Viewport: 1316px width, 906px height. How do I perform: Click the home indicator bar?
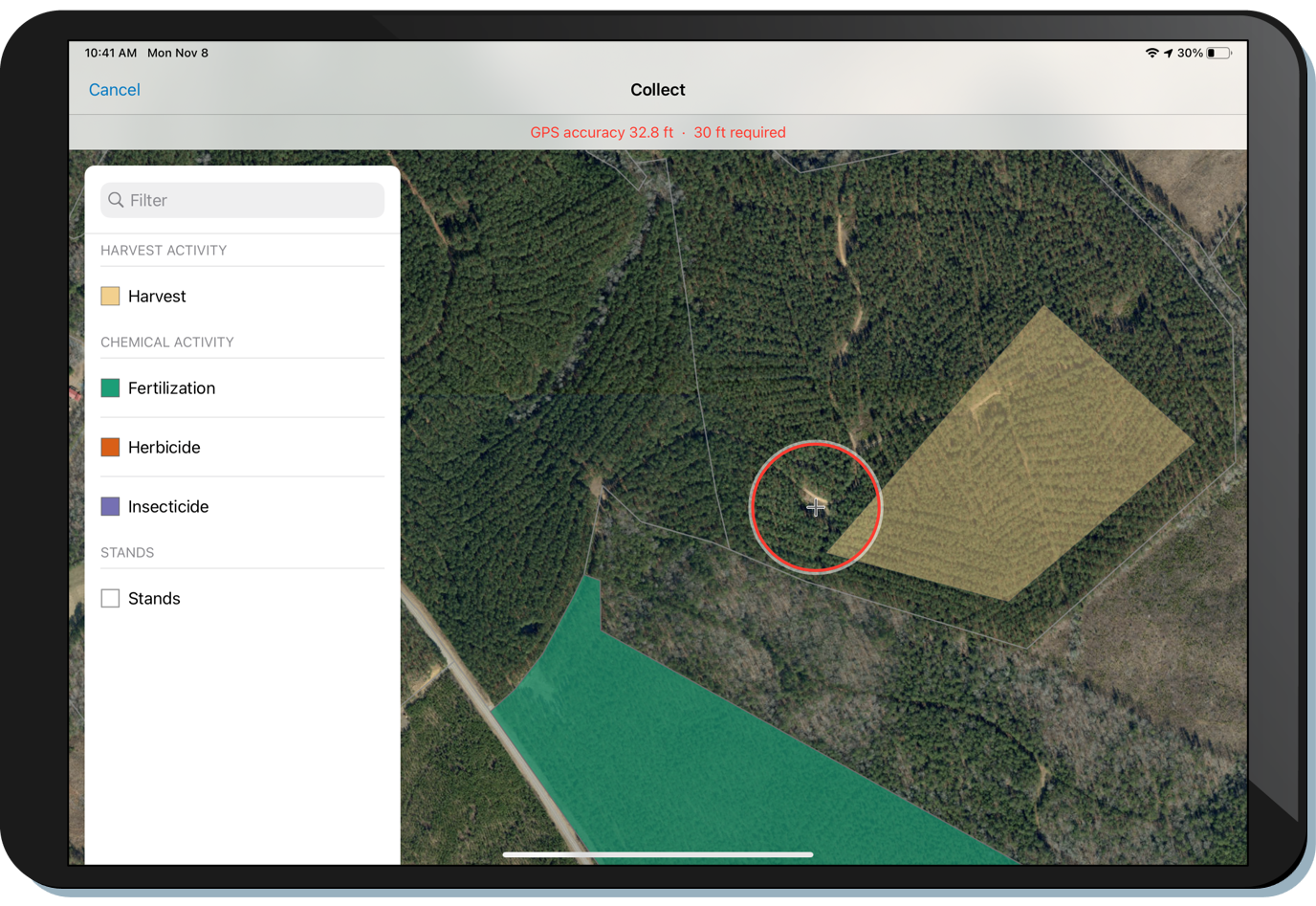point(658,854)
